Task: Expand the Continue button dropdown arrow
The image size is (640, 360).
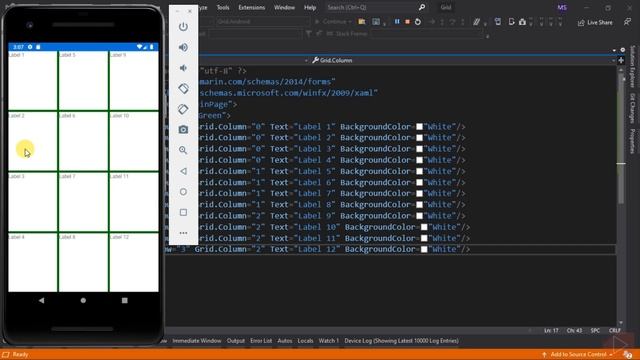Action: click(349, 22)
